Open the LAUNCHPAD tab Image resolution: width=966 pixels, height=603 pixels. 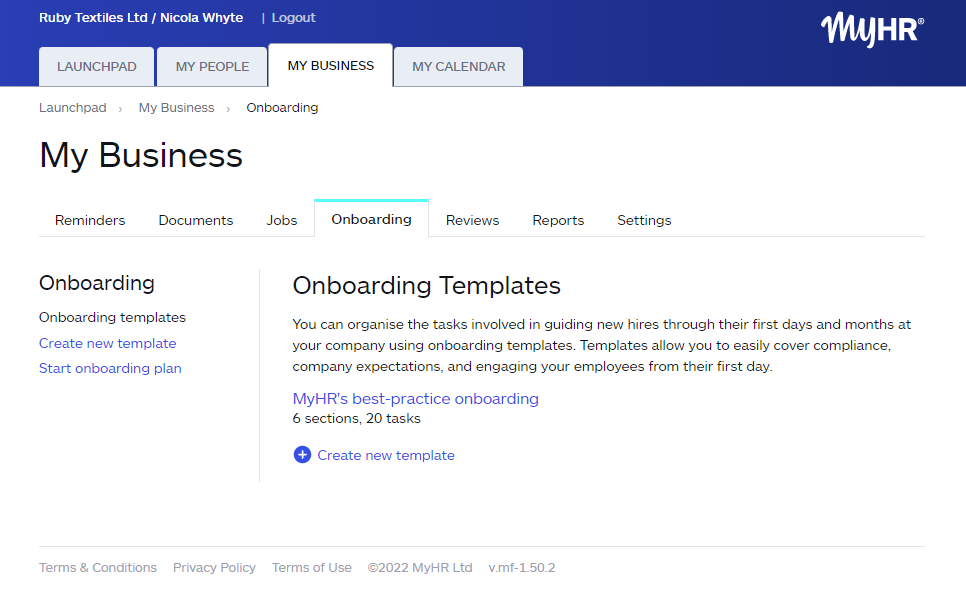tap(97, 67)
